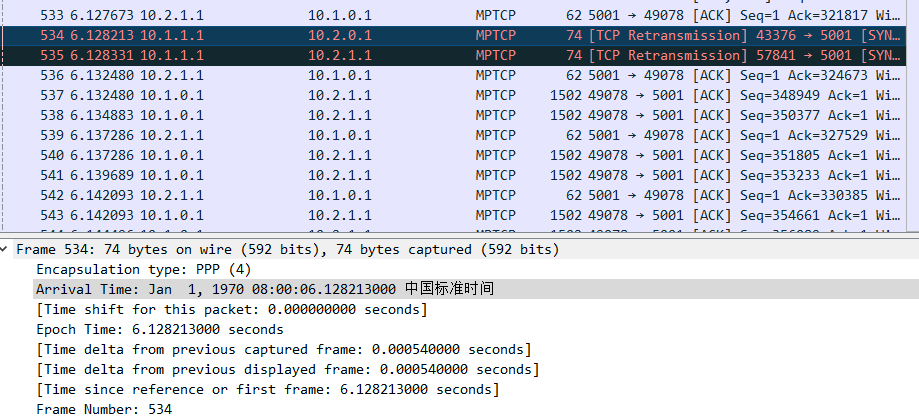Select packet 541 with Seq=353233
The height and width of the screenshot is (417, 919).
tap(454, 175)
